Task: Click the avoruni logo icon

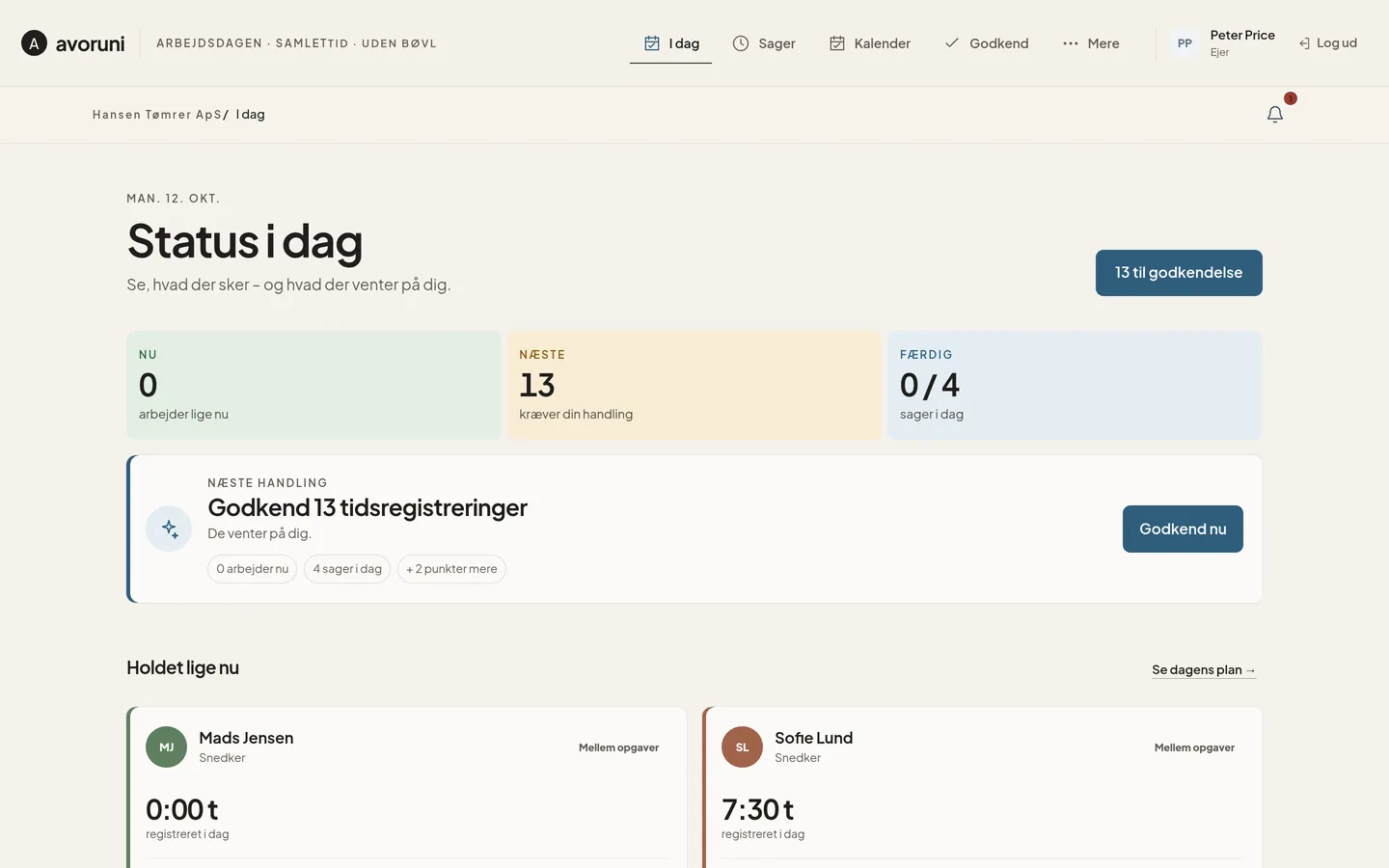Action: 34,43
